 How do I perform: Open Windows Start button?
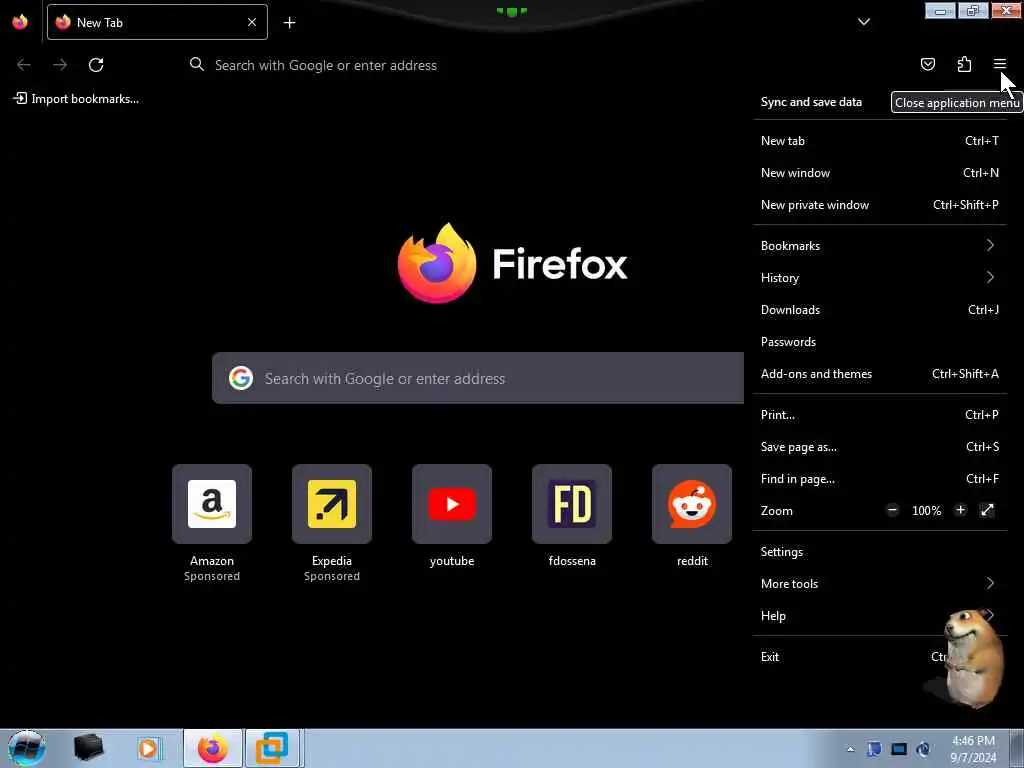pyautogui.click(x=26, y=748)
